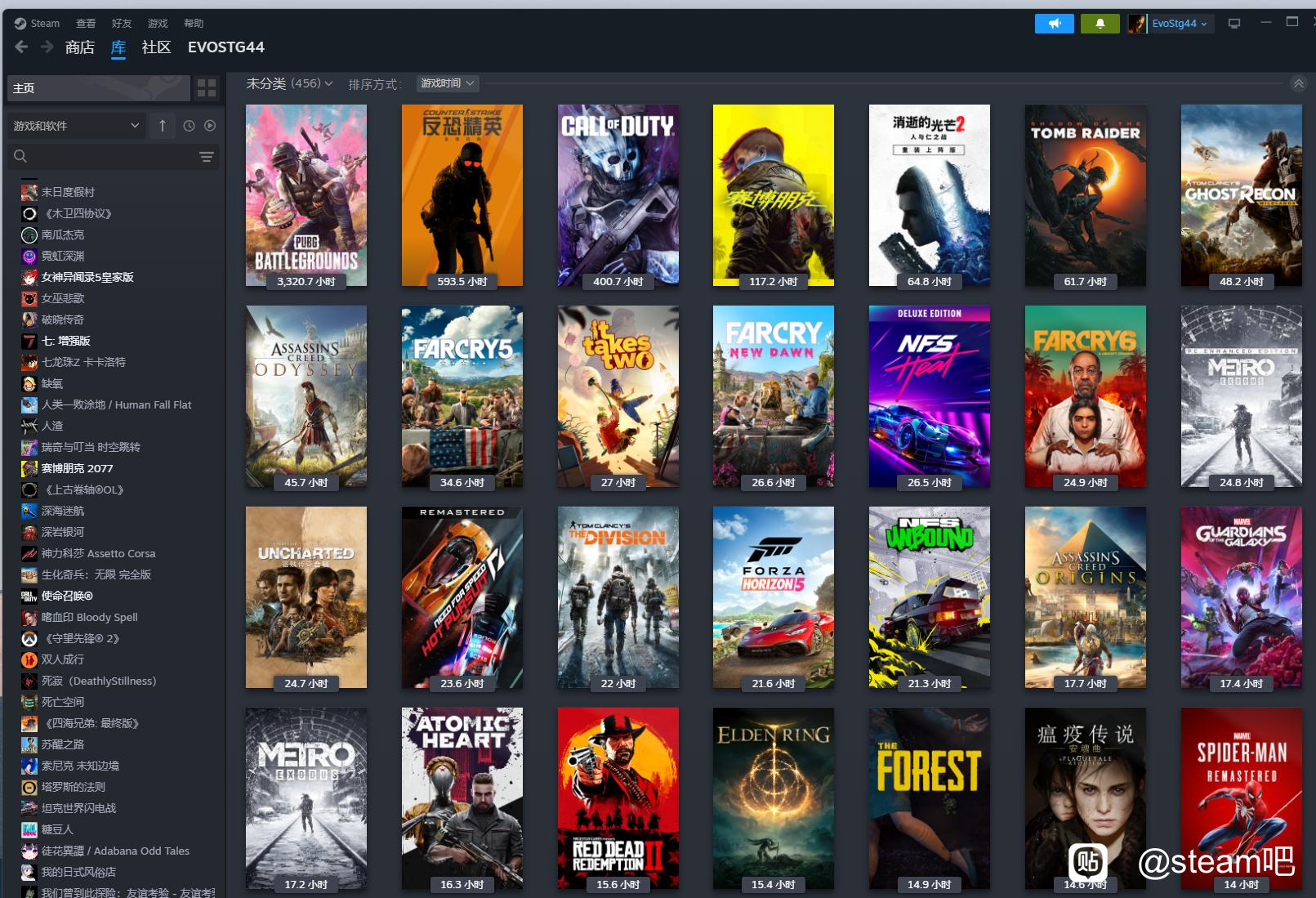This screenshot has height=898, width=1316.
Task: Click the forward navigation arrow
Action: click(47, 47)
